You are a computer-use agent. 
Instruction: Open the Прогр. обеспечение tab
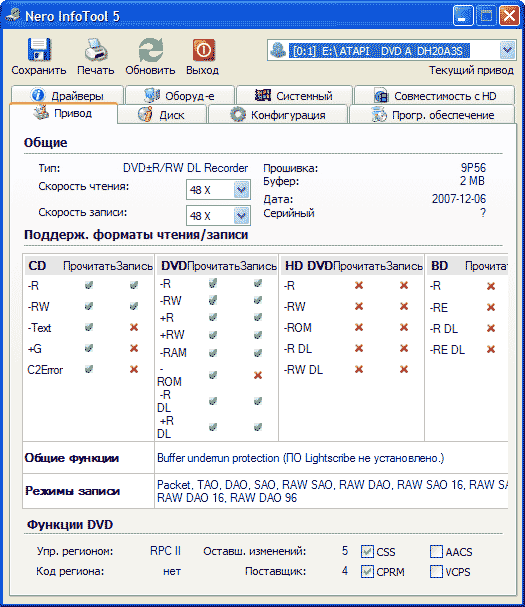coord(432,115)
